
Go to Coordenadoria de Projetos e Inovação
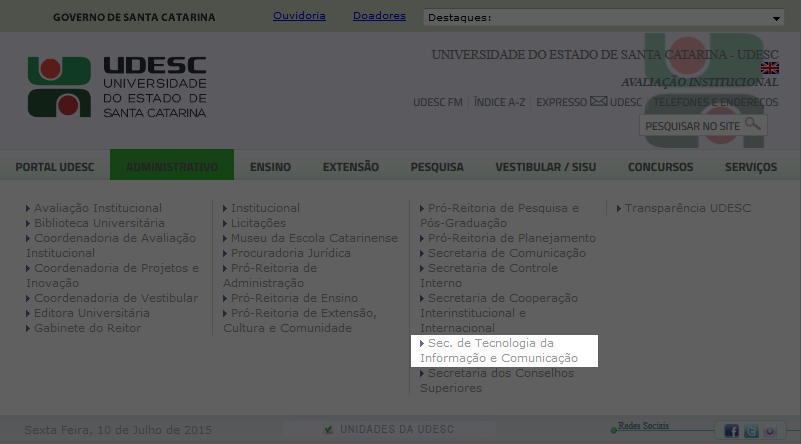pos(112,275)
